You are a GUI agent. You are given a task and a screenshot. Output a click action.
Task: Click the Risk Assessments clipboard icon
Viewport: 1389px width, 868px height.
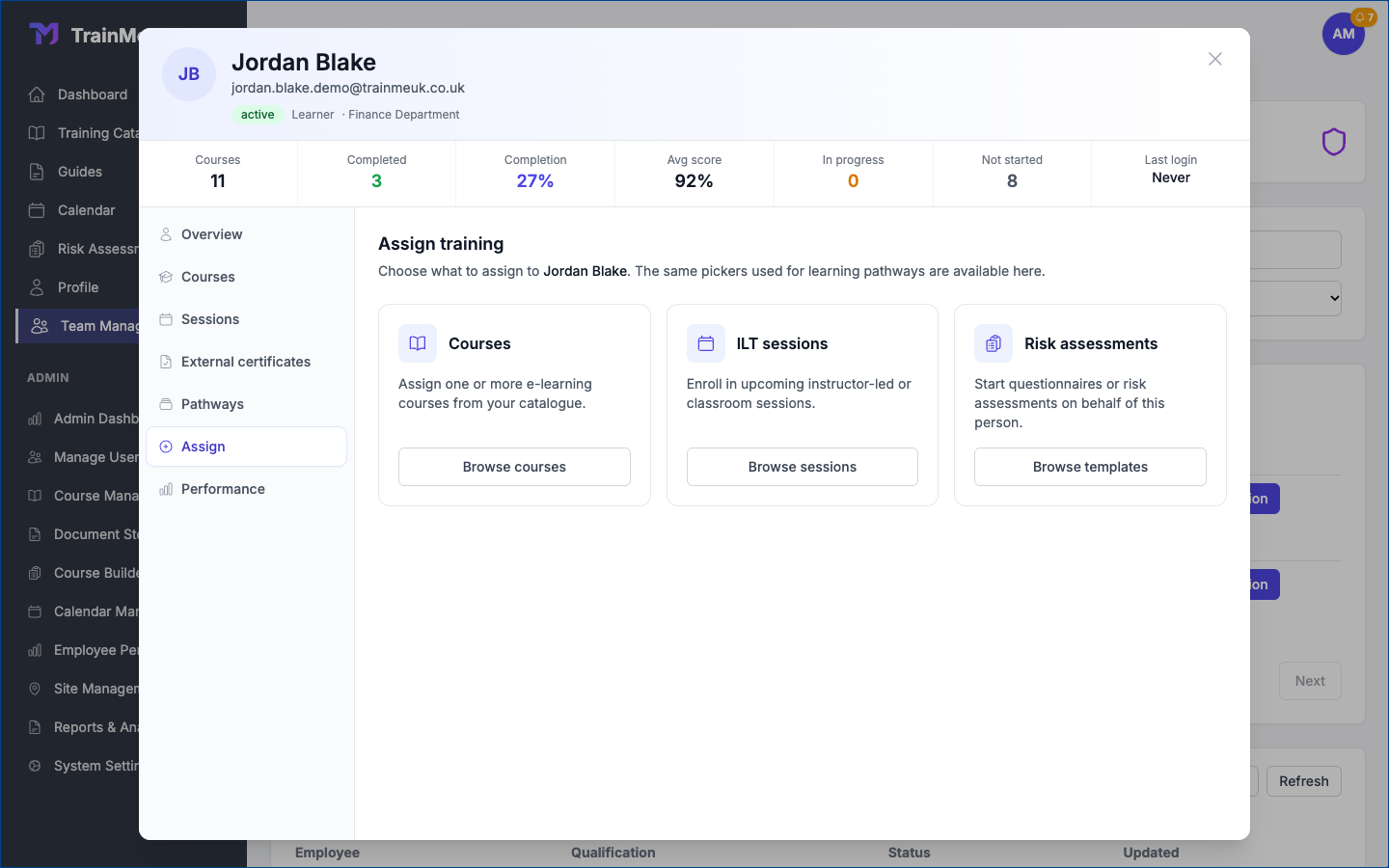point(37,249)
